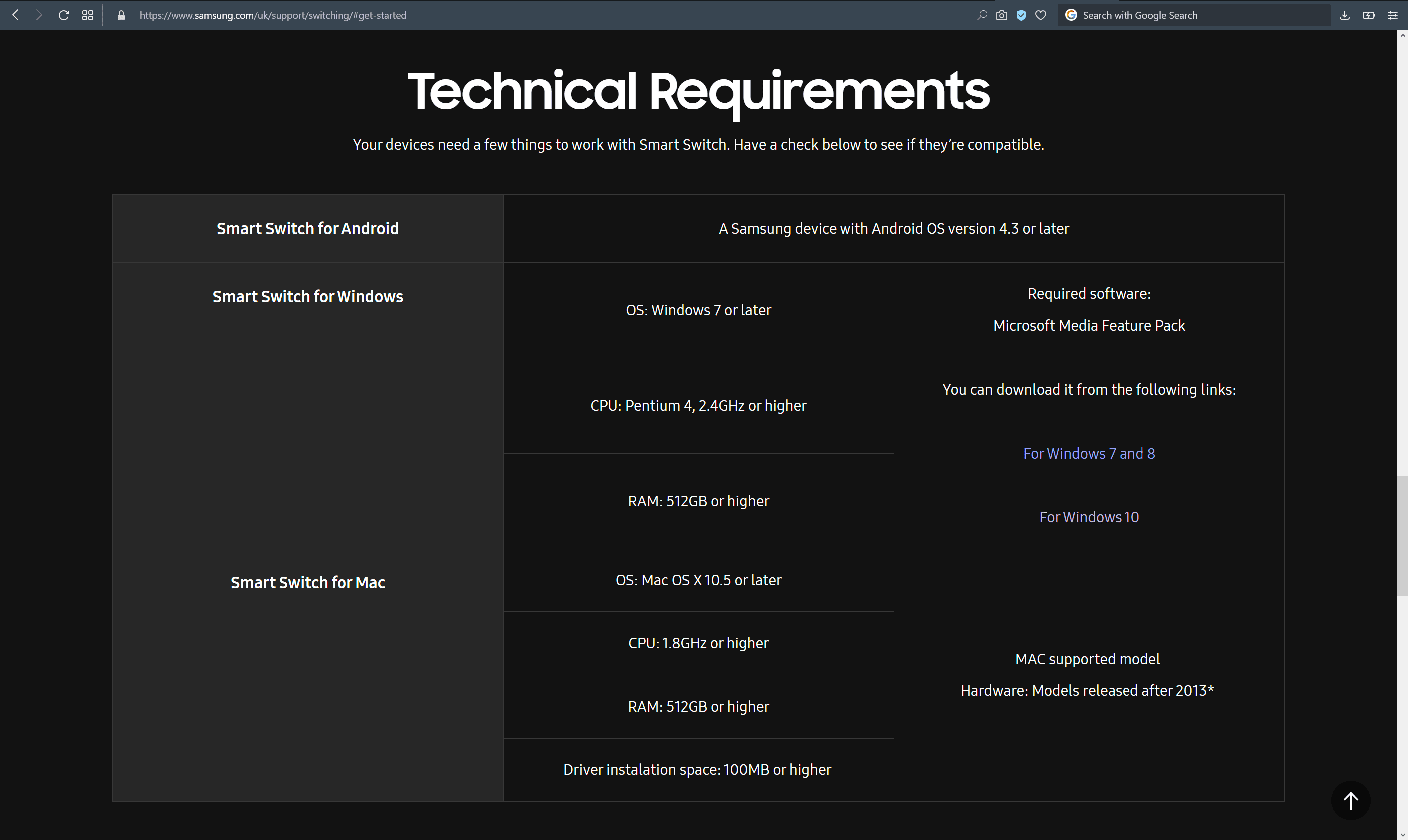Image resolution: width=1408 pixels, height=840 pixels.
Task: Open the For Windows 10 link
Action: pos(1089,517)
